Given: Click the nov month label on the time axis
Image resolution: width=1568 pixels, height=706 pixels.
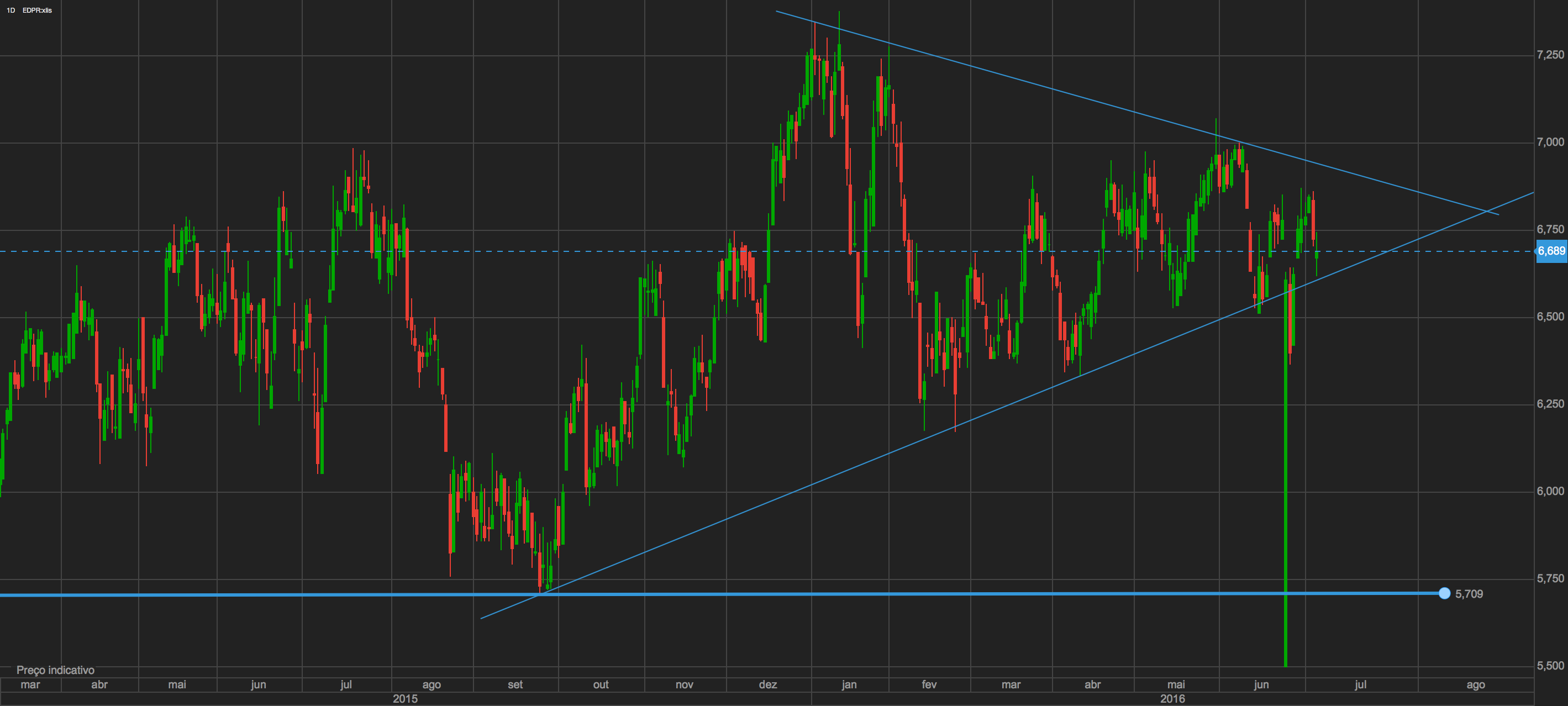Looking at the screenshot, I should (684, 684).
